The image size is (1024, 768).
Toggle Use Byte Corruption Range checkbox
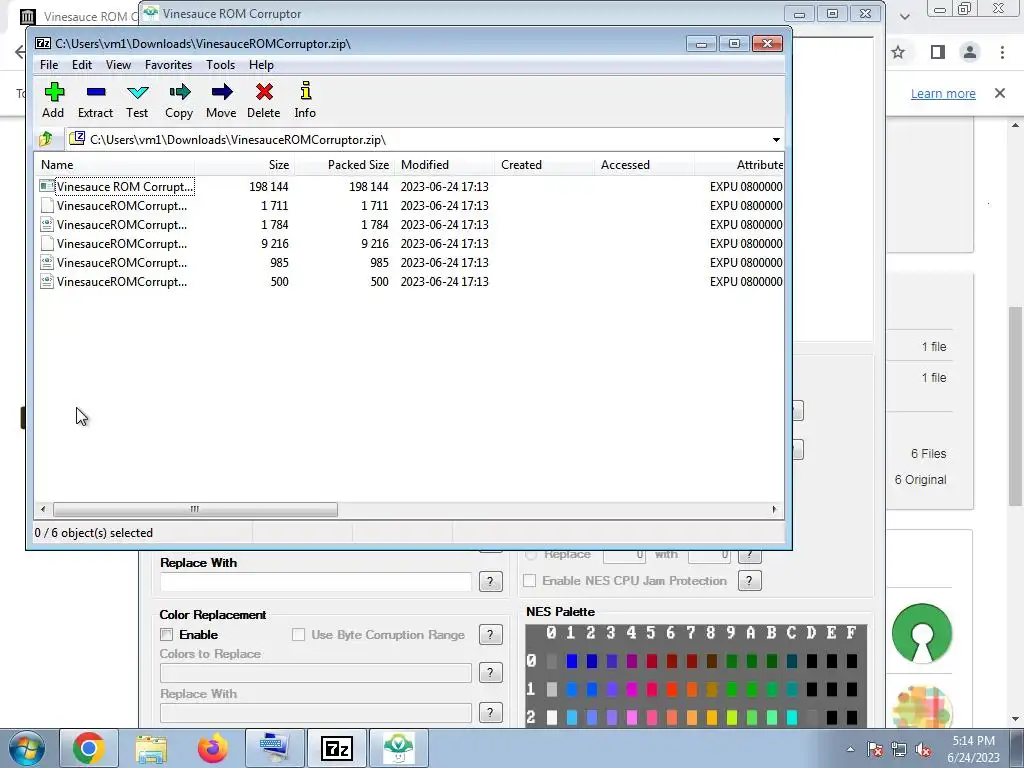[x=298, y=635]
